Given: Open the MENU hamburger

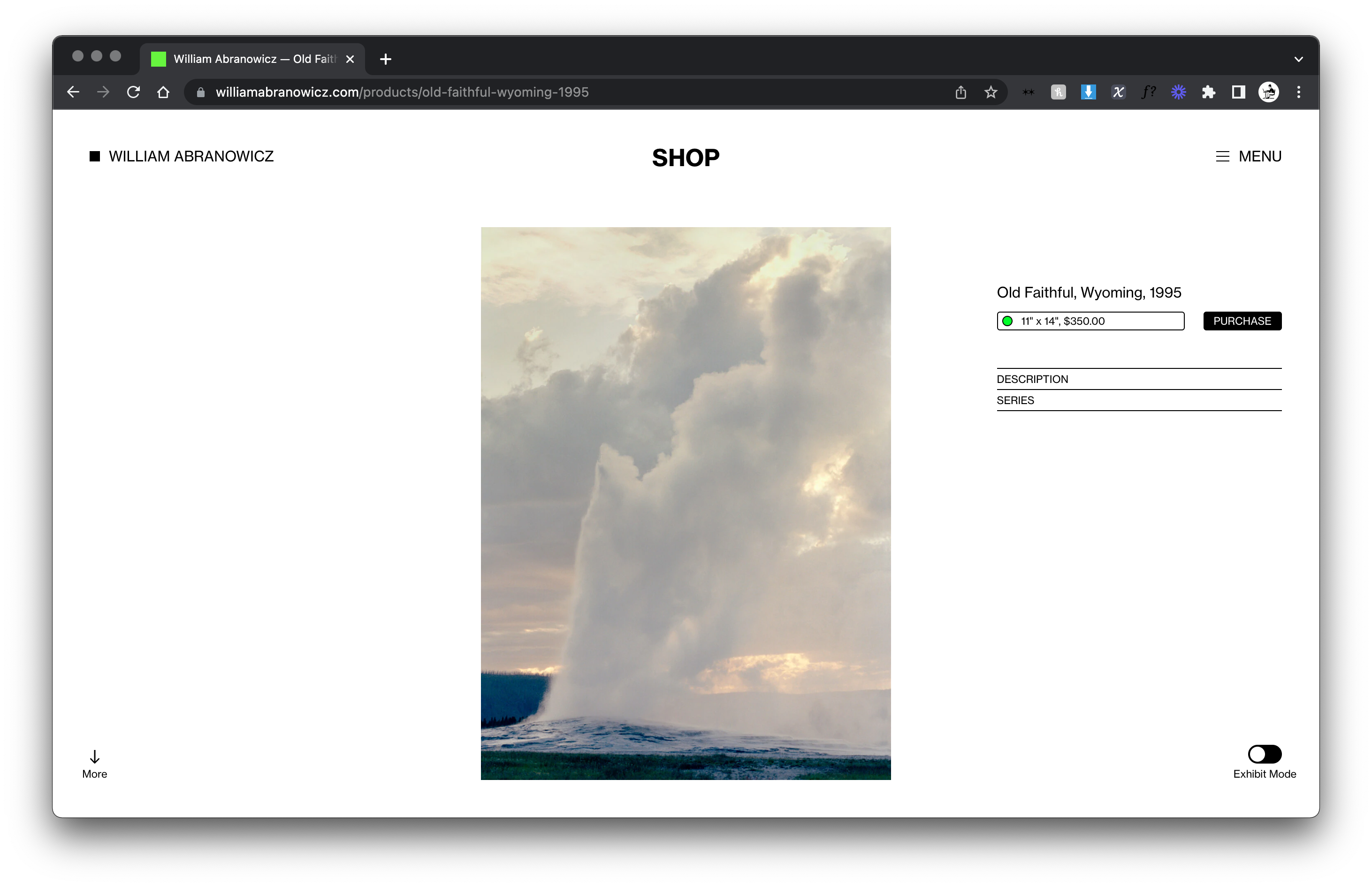Looking at the screenshot, I should tap(1248, 157).
